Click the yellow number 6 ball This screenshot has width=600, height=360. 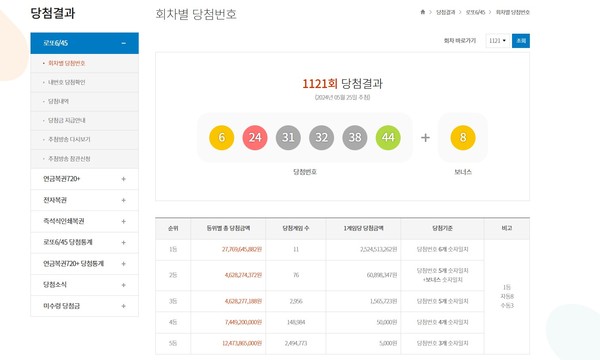pyautogui.click(x=222, y=137)
